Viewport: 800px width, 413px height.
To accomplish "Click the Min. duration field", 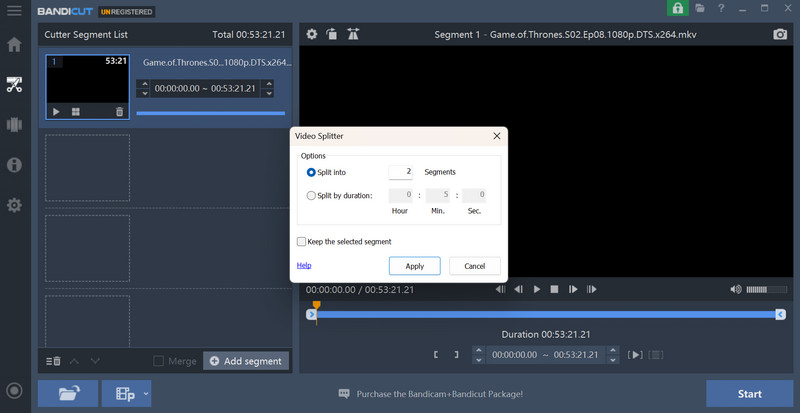I will click(438, 195).
